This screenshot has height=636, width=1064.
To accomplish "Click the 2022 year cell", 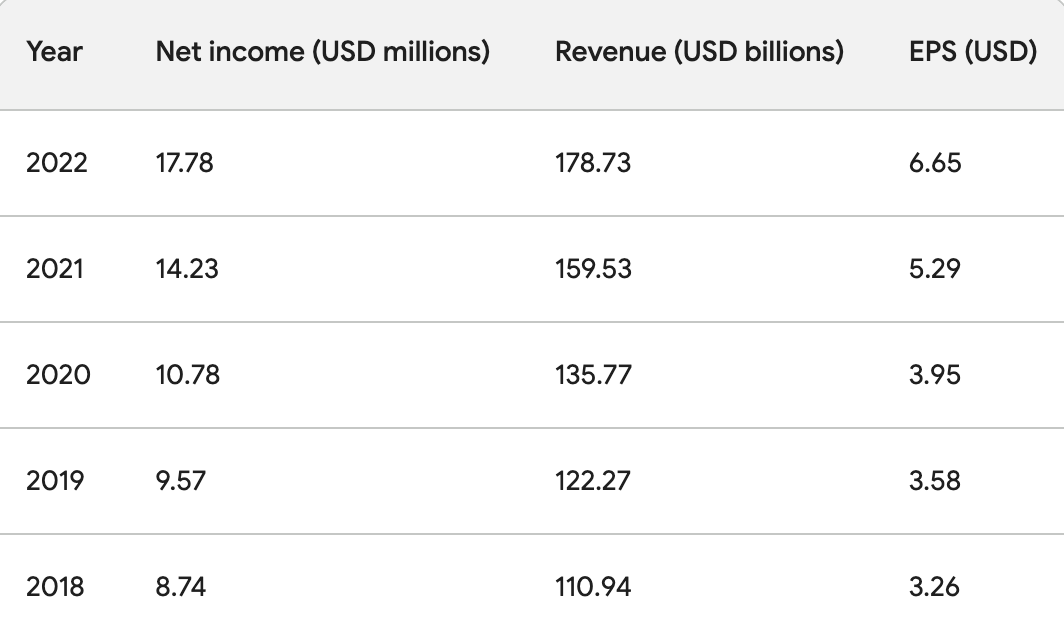I will pyautogui.click(x=57, y=163).
